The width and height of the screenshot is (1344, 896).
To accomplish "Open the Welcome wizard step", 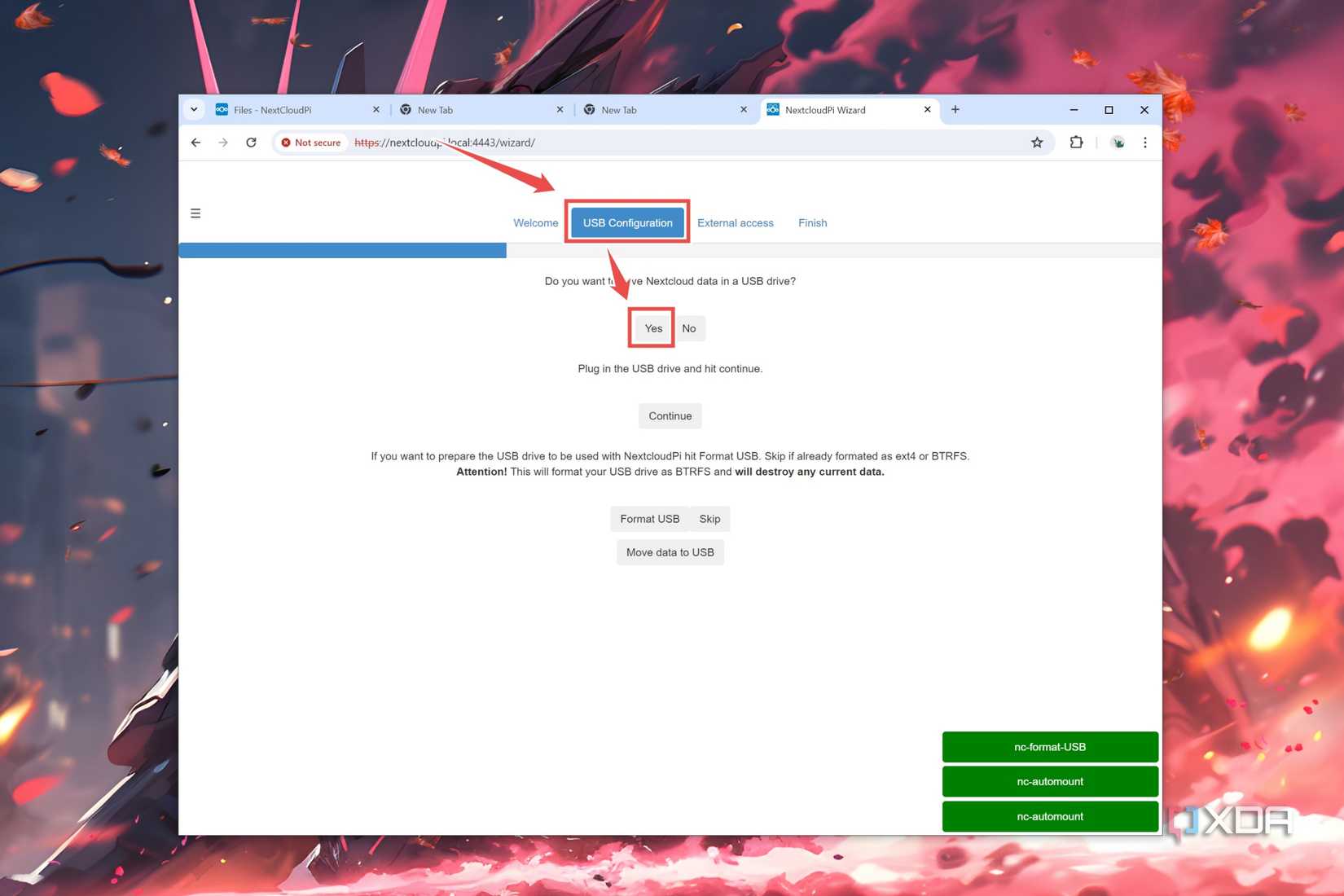I will [x=536, y=223].
